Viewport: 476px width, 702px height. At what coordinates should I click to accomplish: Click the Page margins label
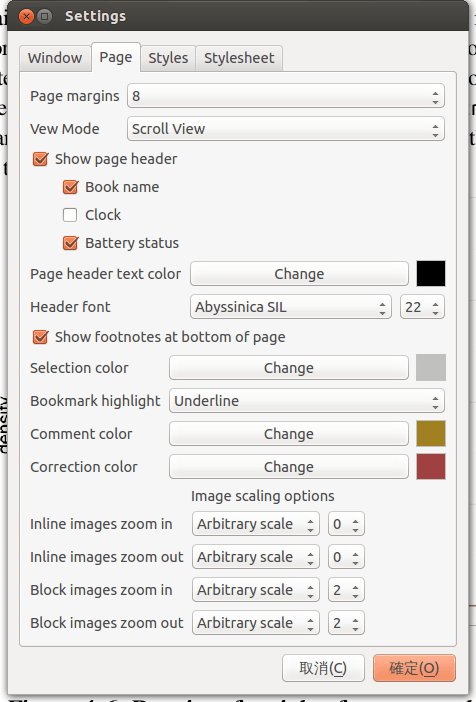tap(75, 96)
